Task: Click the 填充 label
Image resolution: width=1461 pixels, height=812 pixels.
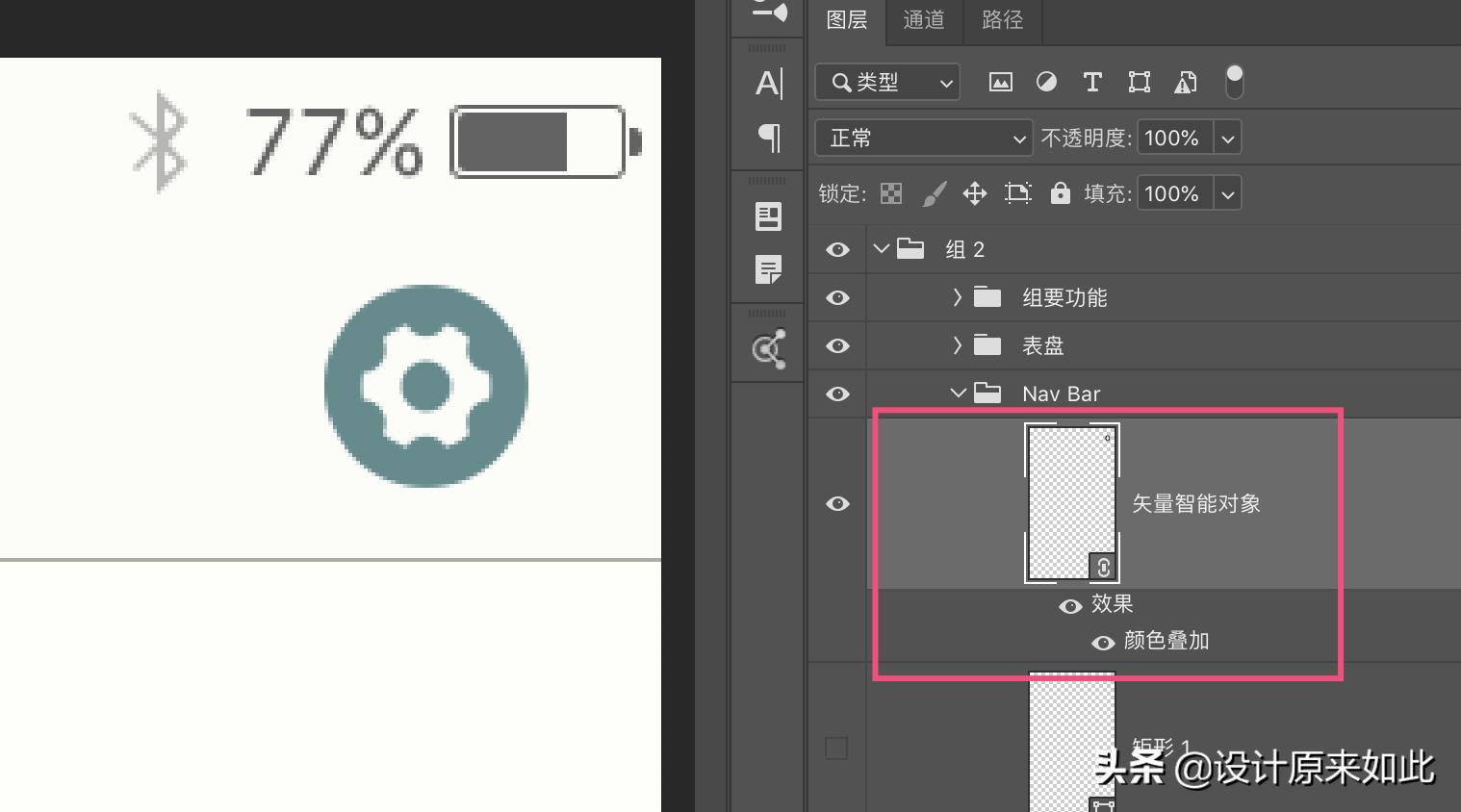Action: [1107, 194]
